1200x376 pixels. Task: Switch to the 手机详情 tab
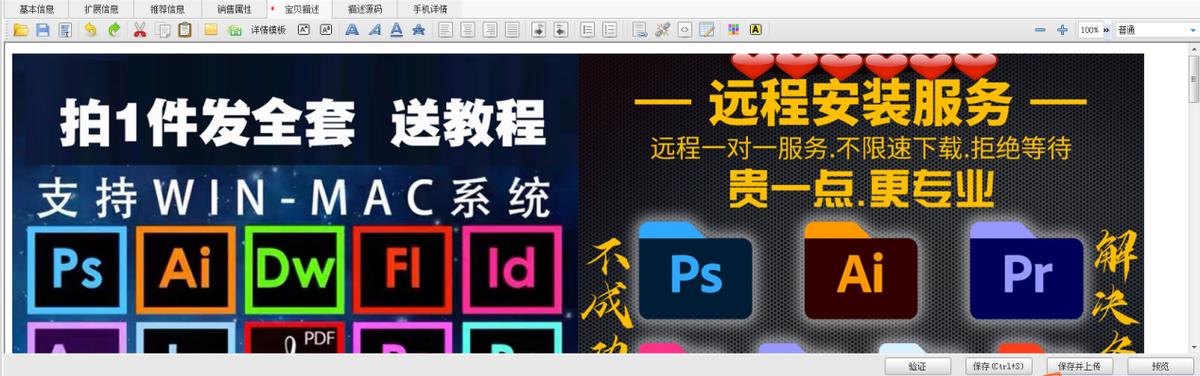coord(430,9)
